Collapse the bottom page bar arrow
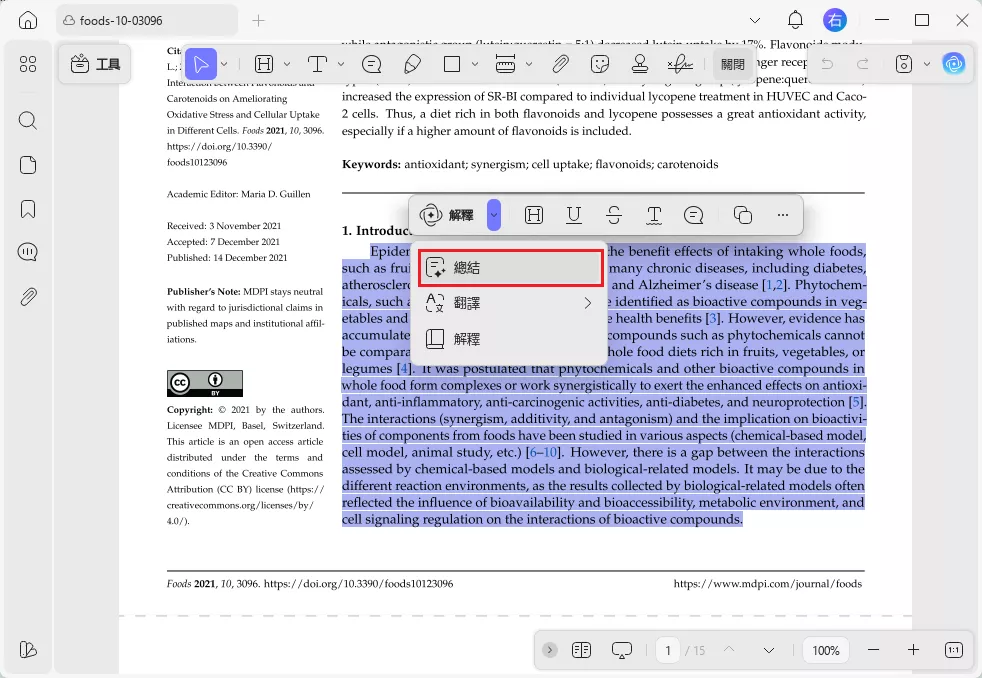 (550, 650)
